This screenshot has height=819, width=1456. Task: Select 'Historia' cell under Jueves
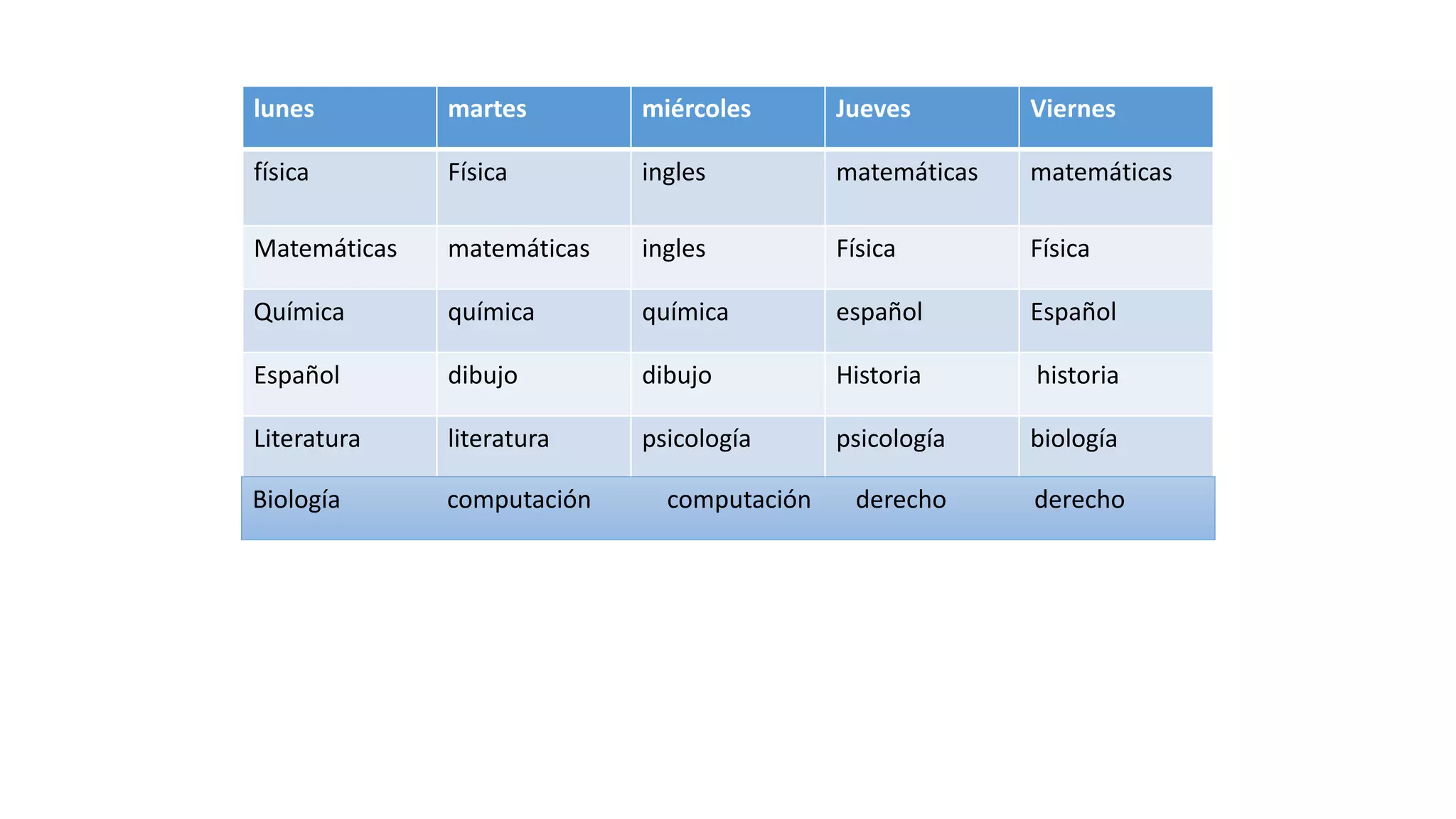click(x=878, y=375)
